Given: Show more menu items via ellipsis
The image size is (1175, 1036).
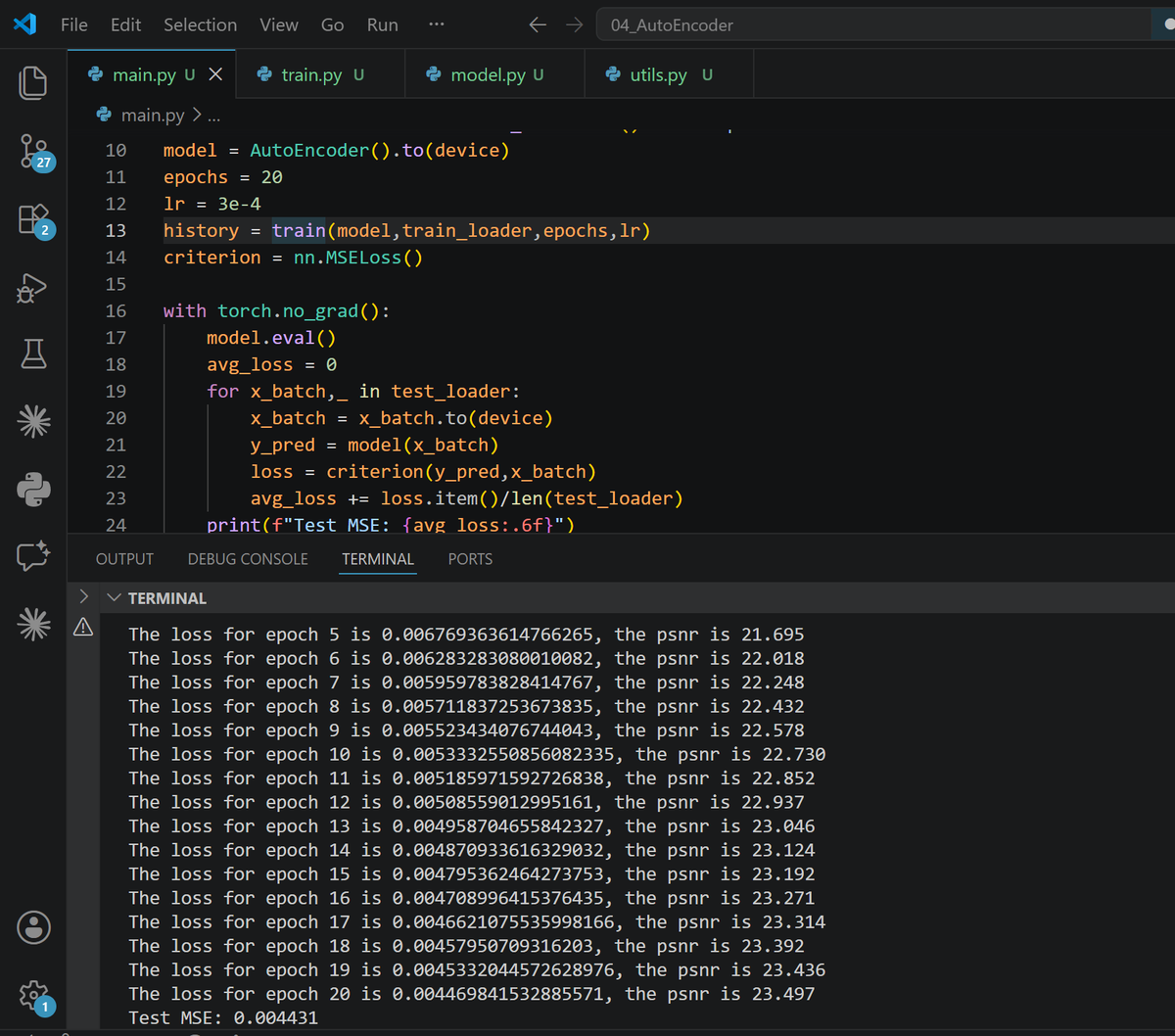Looking at the screenshot, I should (x=437, y=25).
